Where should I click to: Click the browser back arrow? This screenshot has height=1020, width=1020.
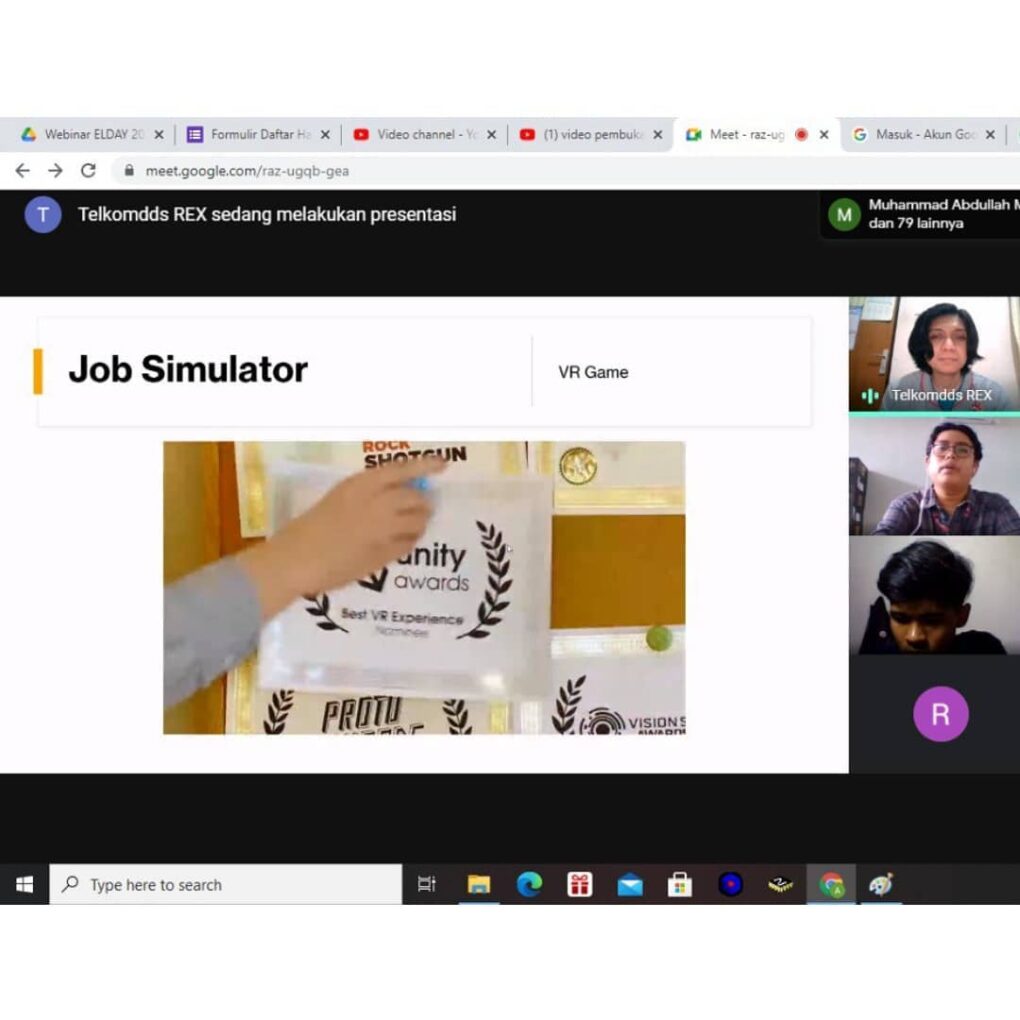22,171
